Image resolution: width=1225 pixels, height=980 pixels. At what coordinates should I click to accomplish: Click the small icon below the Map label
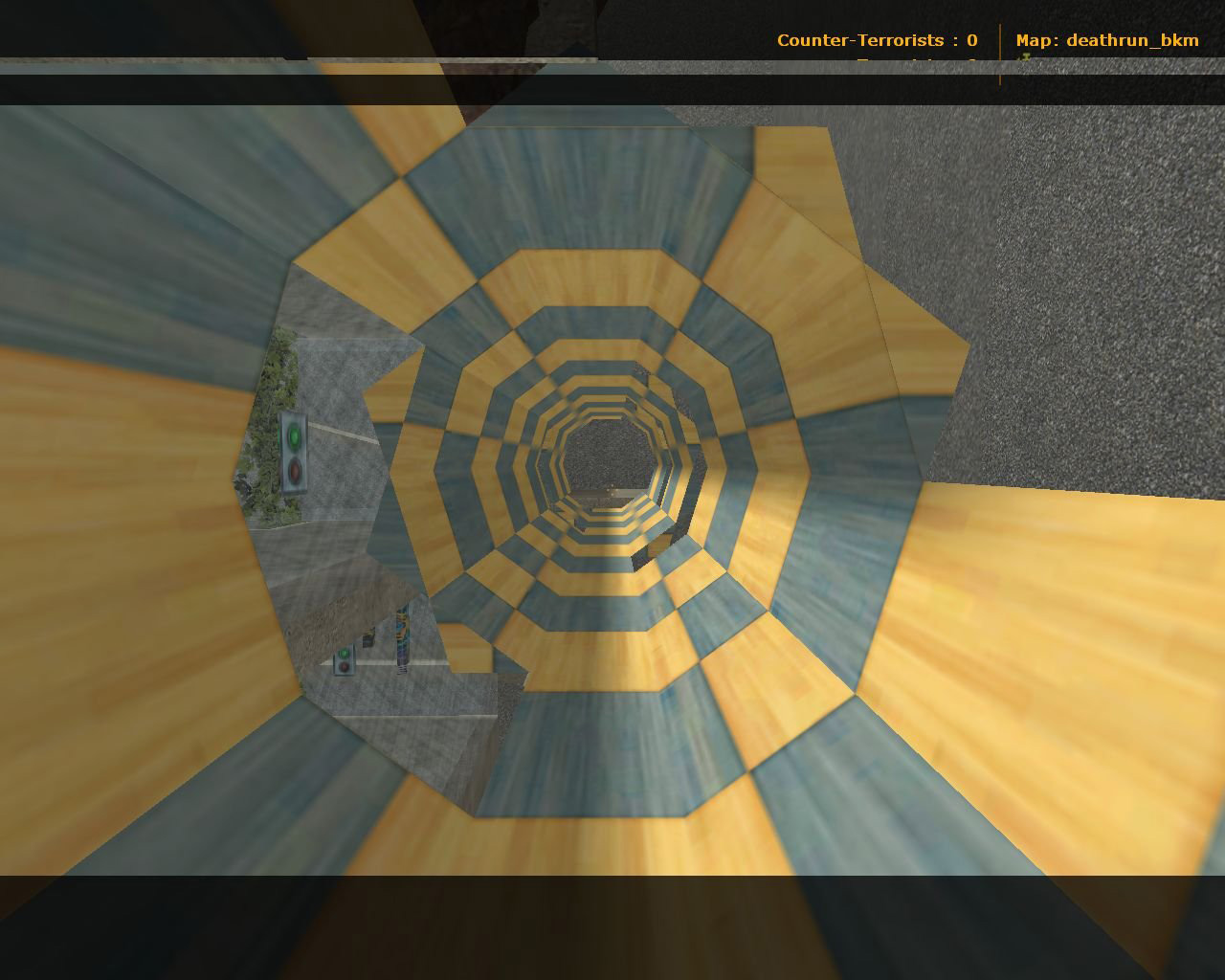click(x=1025, y=59)
